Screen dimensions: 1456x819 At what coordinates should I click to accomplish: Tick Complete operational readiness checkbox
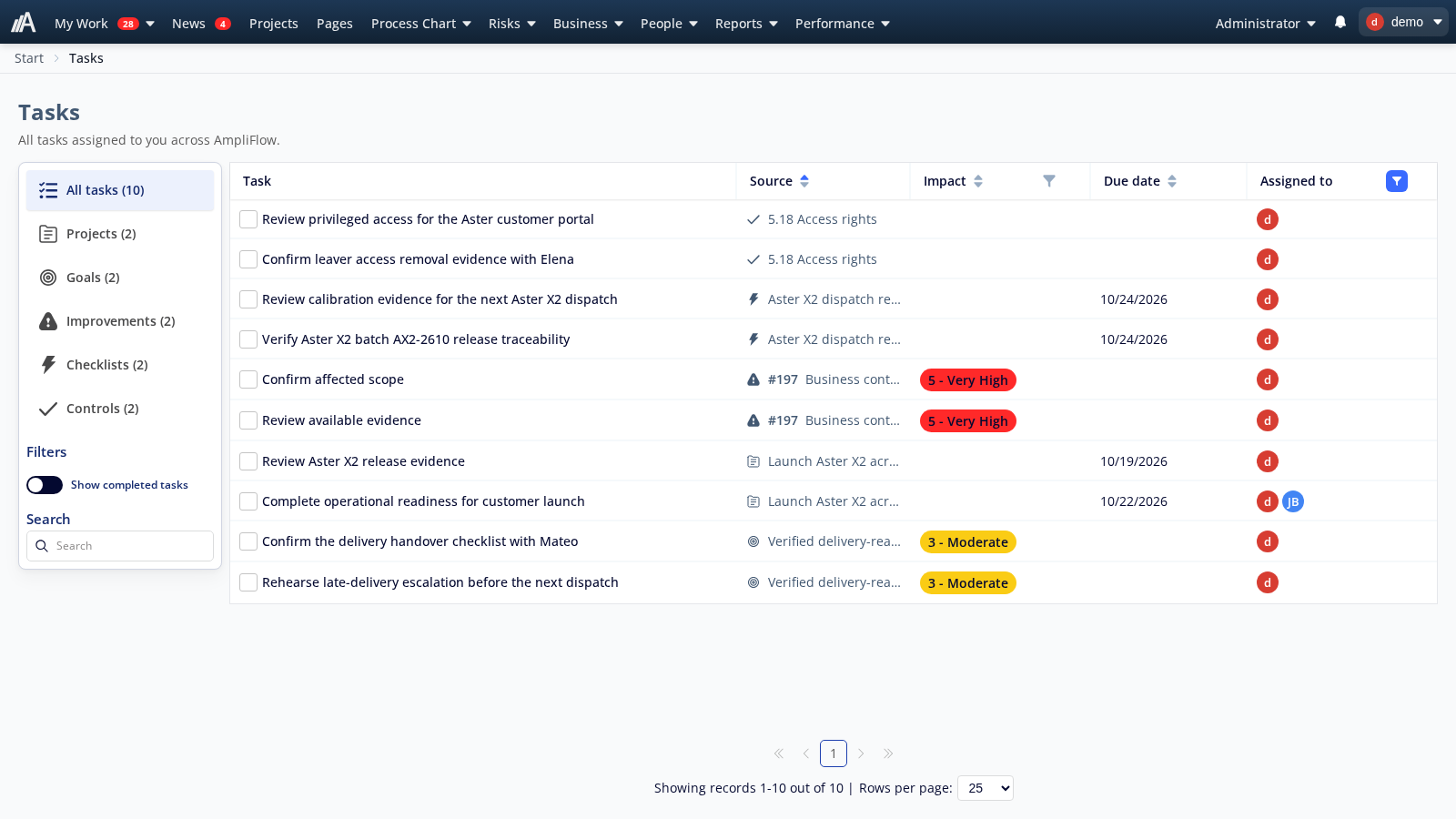[x=248, y=501]
